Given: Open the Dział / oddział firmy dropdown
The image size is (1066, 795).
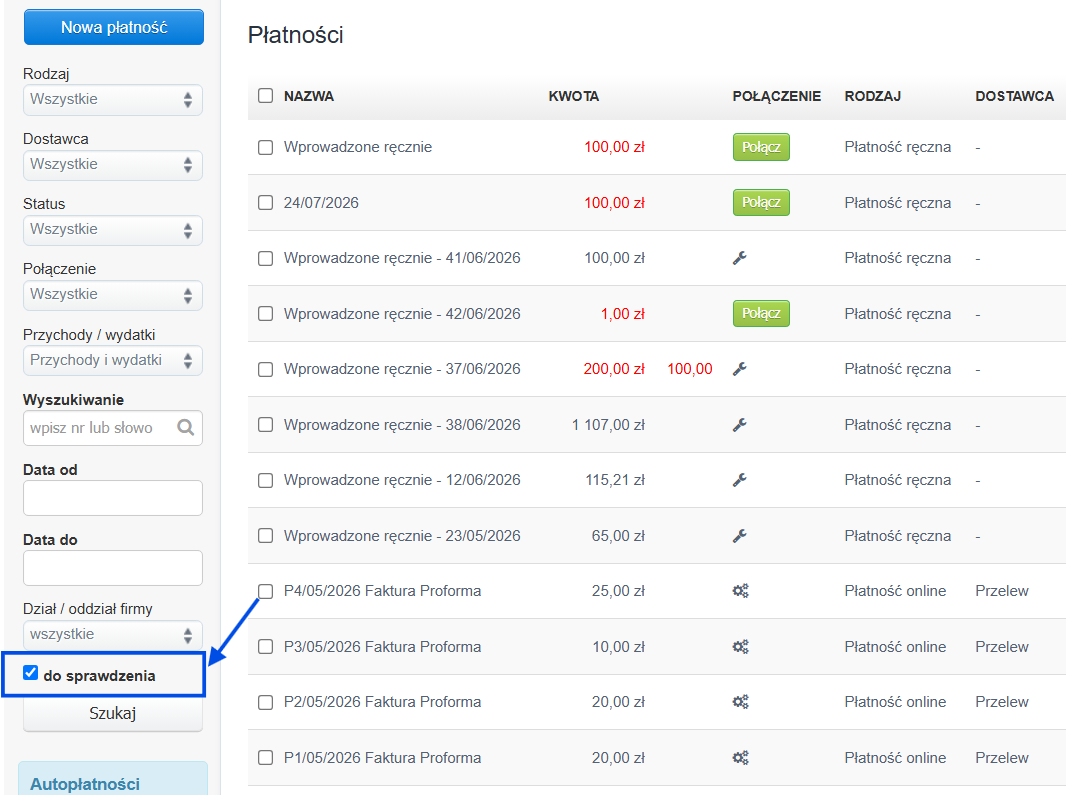Looking at the screenshot, I should pyautogui.click(x=113, y=635).
